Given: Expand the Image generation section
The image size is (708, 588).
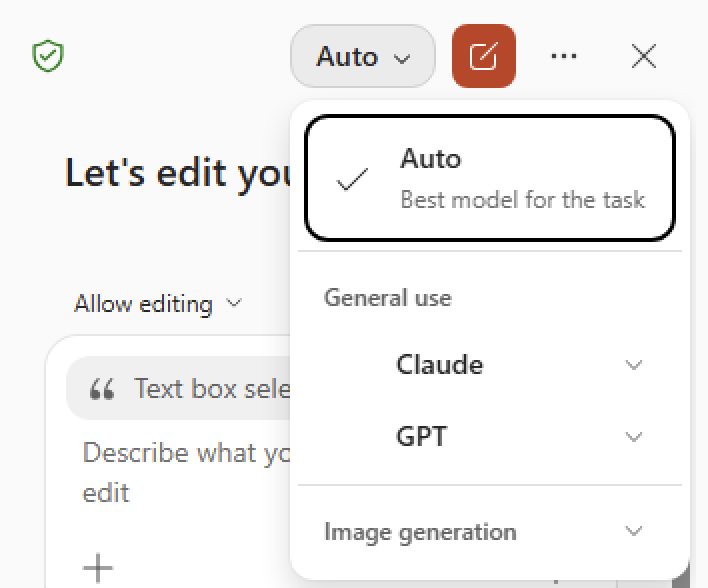Looking at the screenshot, I should [x=490, y=532].
